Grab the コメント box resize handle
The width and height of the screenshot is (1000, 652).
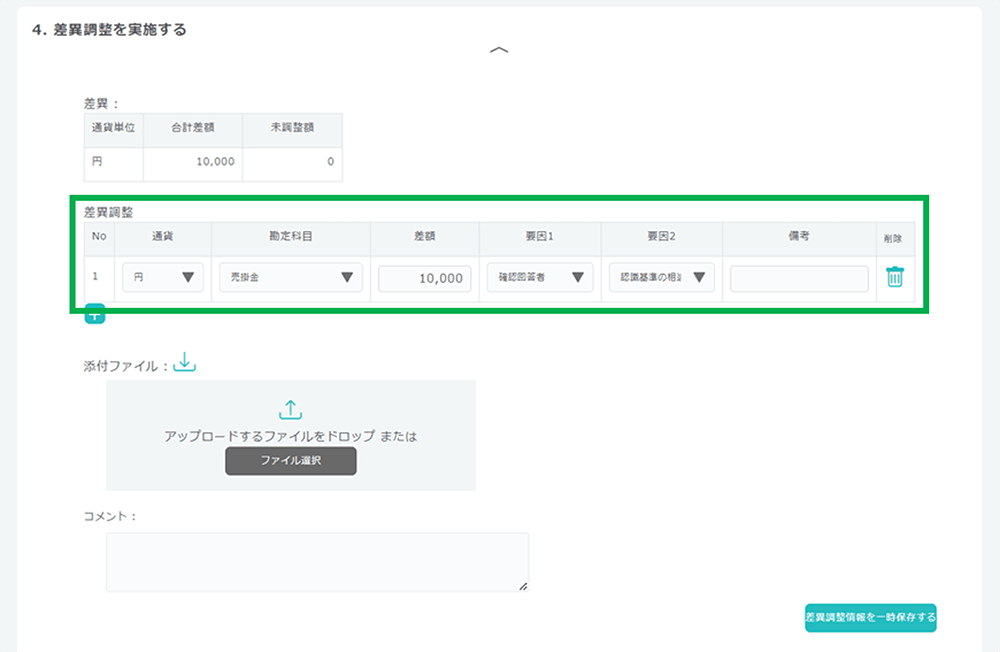(523, 586)
